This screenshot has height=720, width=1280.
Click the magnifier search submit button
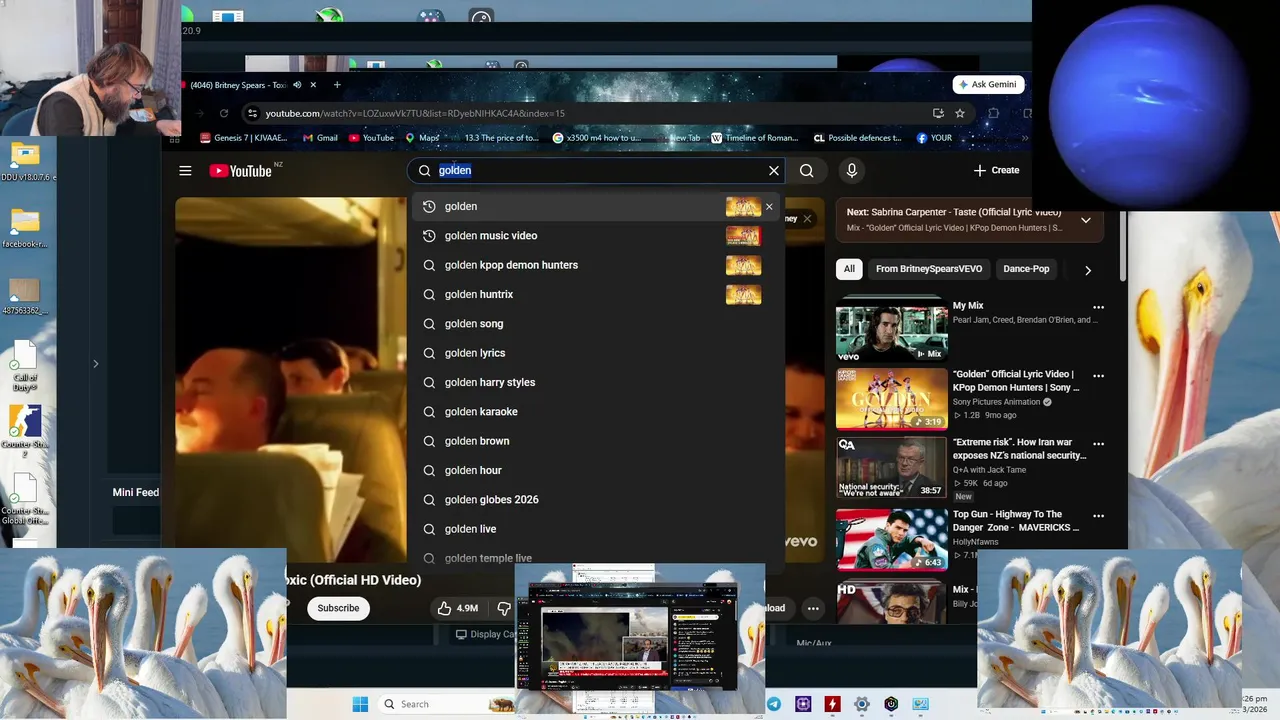tap(806, 171)
